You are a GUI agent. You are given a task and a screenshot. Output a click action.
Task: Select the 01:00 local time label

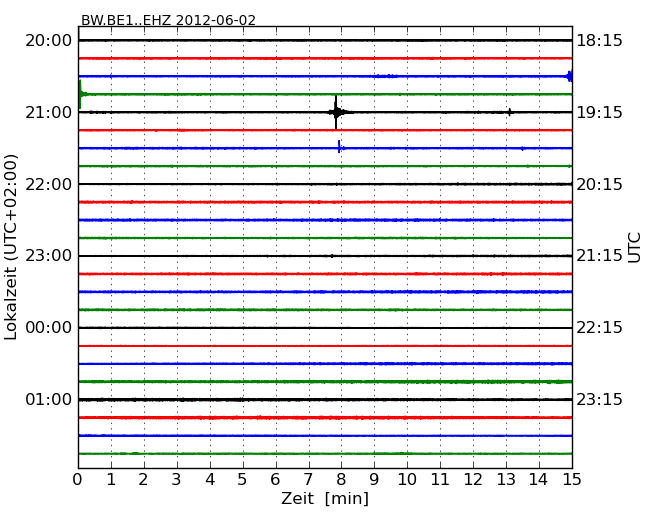[49, 399]
